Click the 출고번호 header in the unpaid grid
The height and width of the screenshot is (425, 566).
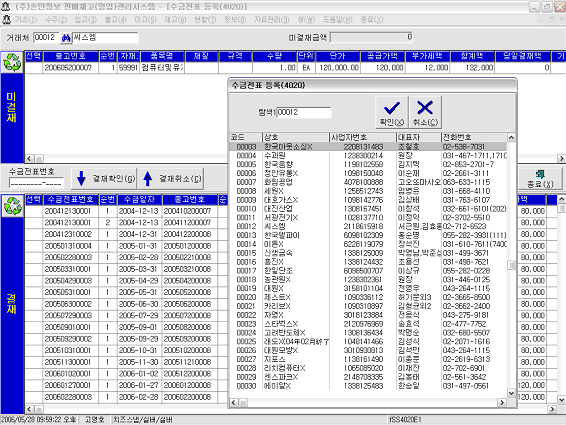coord(71,56)
